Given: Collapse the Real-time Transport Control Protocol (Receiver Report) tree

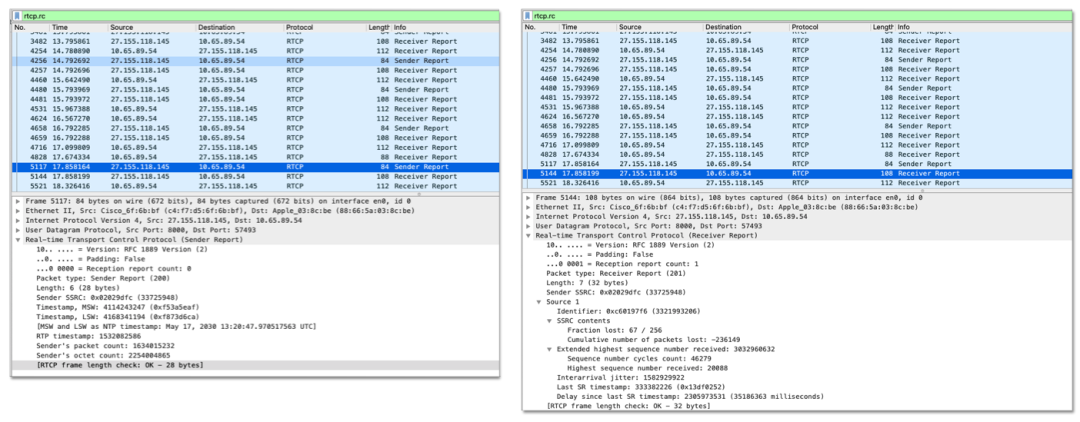Looking at the screenshot, I should [529, 235].
